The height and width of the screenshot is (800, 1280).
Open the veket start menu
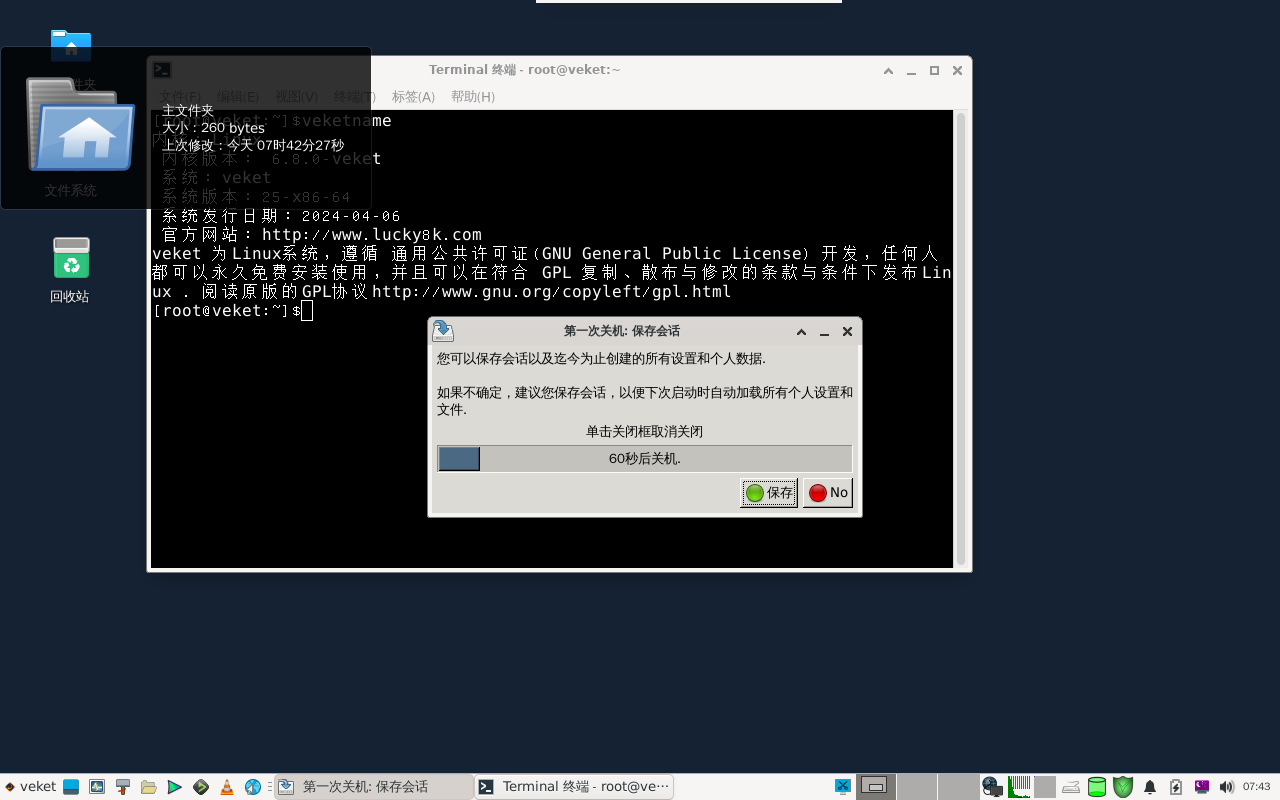[30, 787]
